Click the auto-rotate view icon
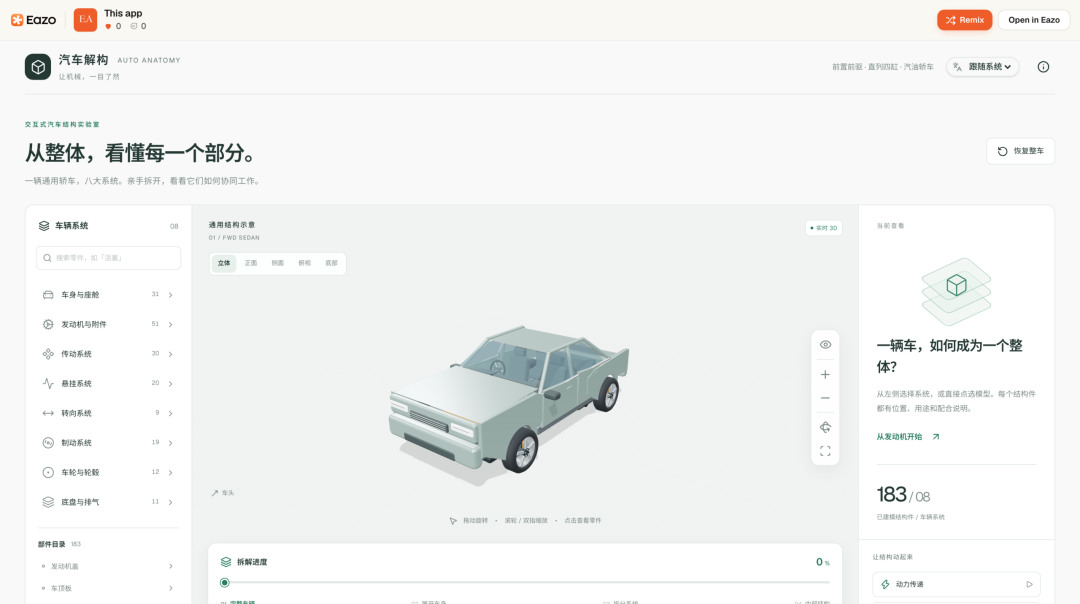This screenshot has height=604, width=1080. point(825,427)
